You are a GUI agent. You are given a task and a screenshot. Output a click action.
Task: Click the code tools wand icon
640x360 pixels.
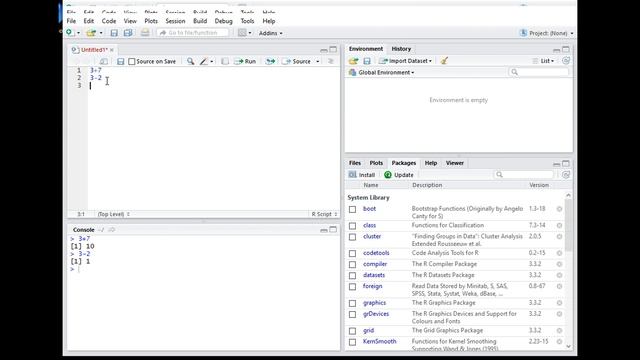204,61
